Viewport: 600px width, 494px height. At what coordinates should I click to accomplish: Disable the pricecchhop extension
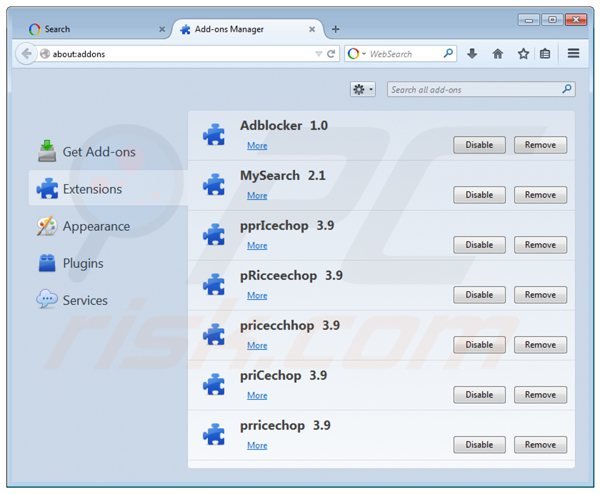click(x=479, y=345)
